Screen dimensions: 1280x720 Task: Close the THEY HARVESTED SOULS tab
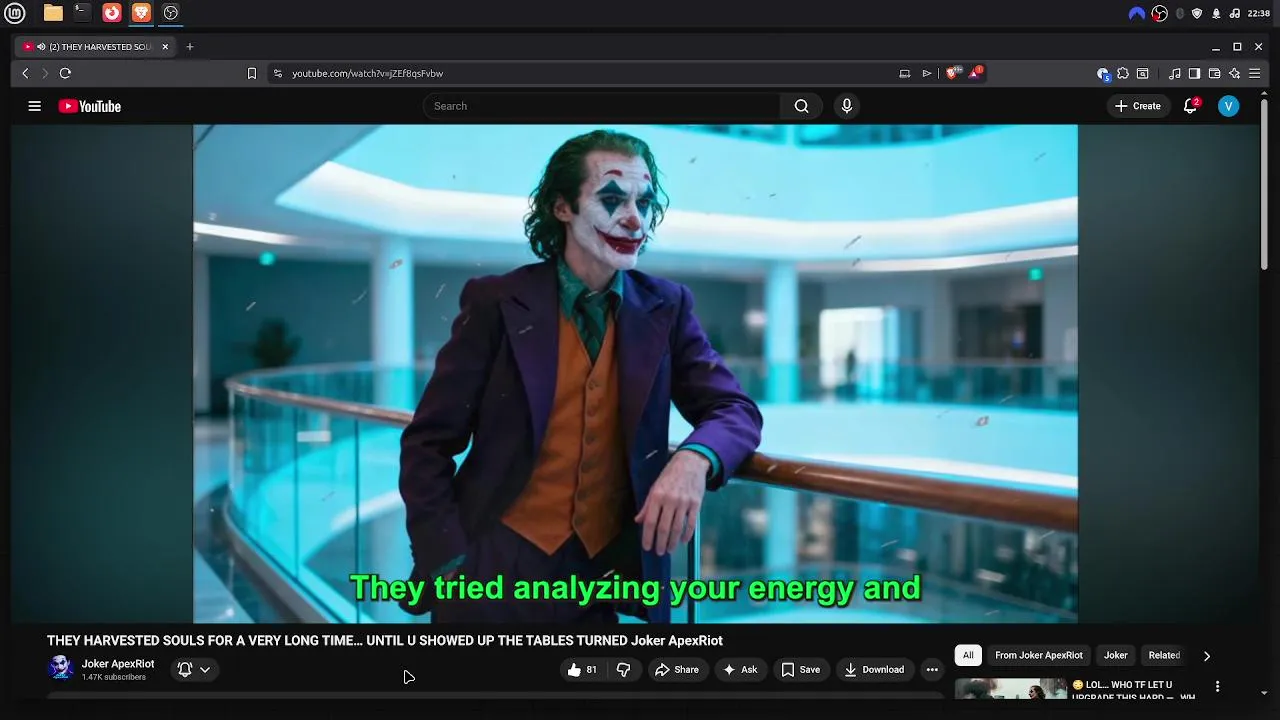[x=165, y=47]
